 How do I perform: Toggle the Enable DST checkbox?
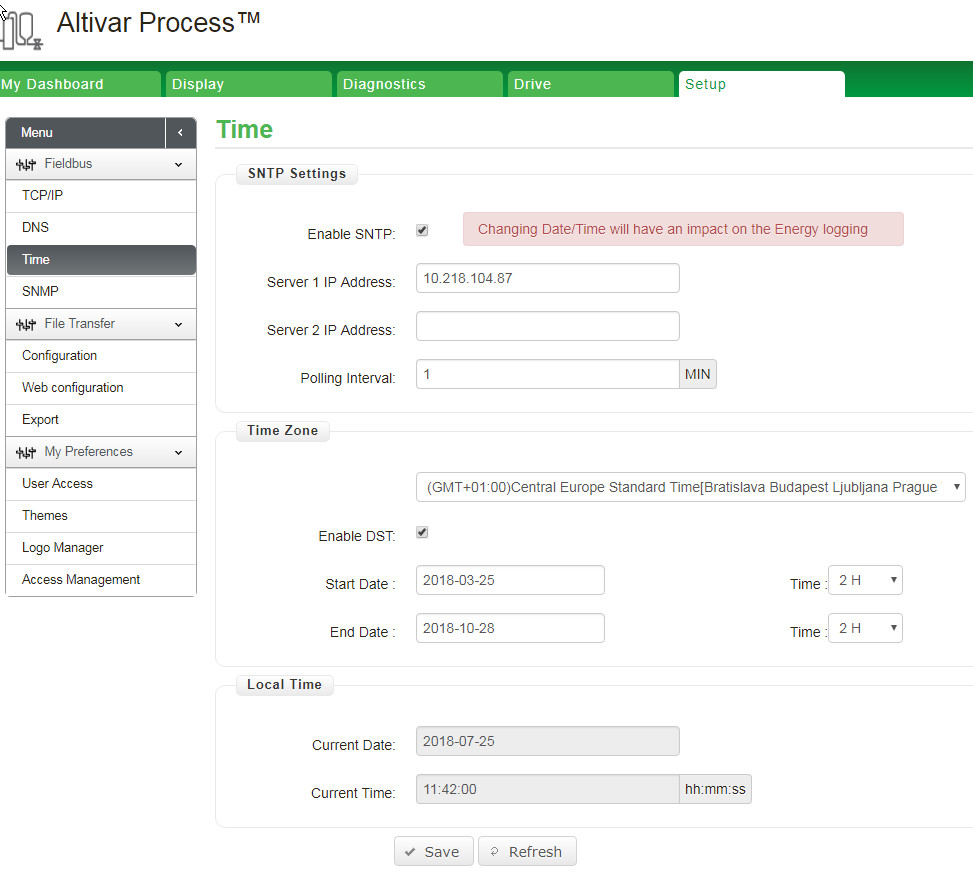click(422, 532)
